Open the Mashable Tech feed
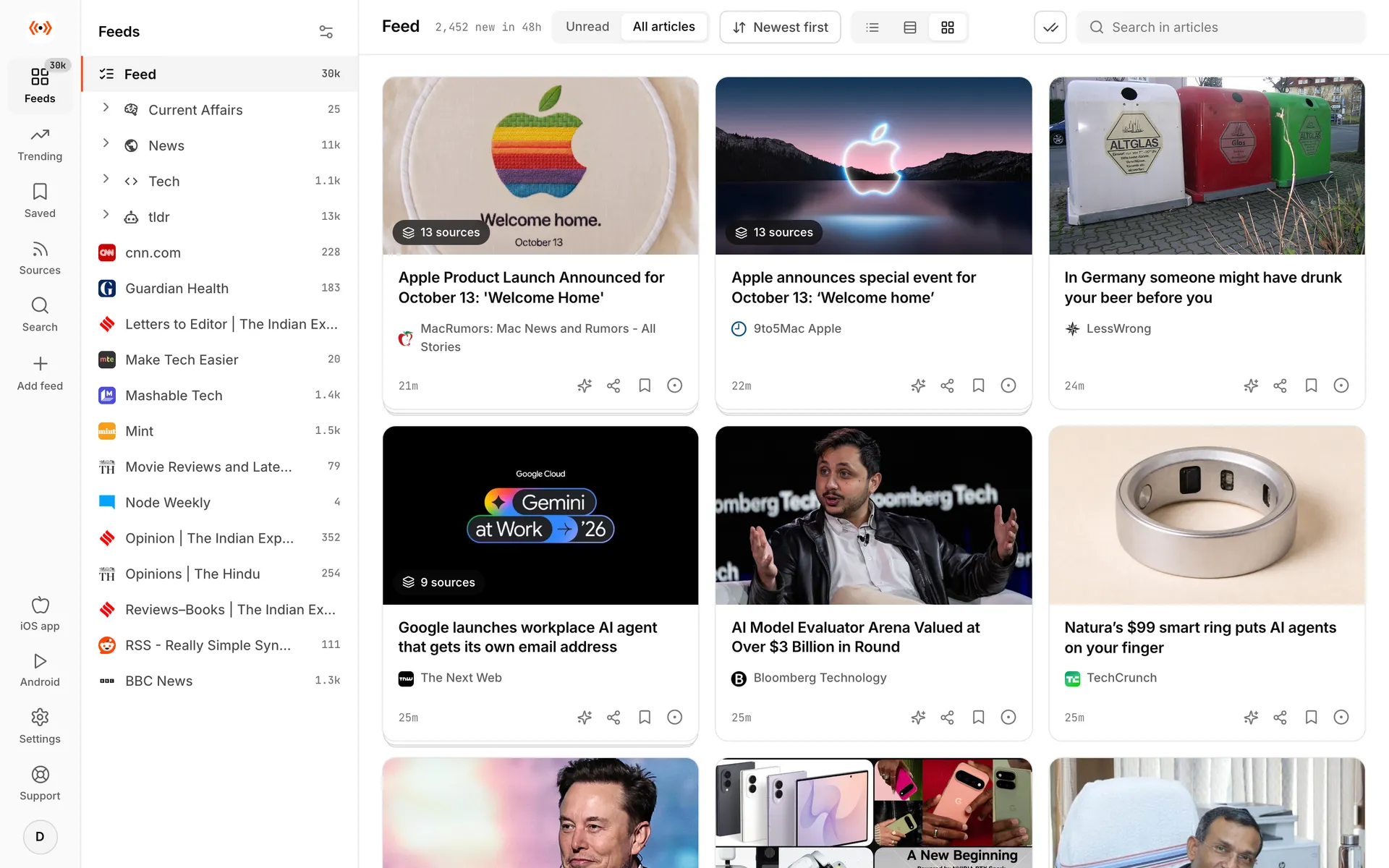Viewport: 1389px width, 868px height. click(220, 395)
